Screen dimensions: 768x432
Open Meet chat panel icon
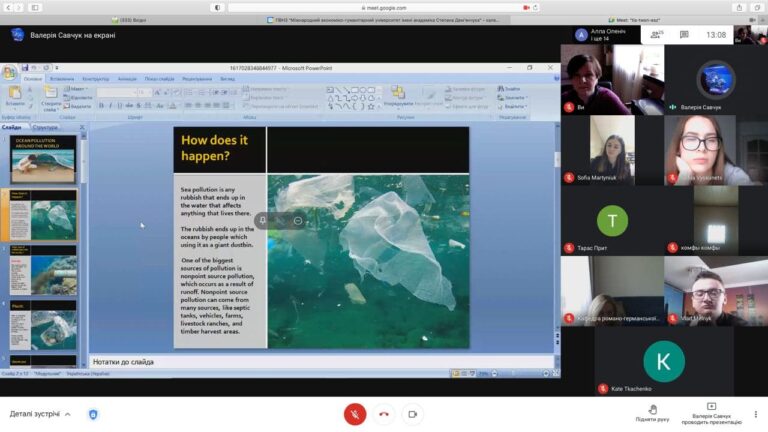click(x=684, y=35)
